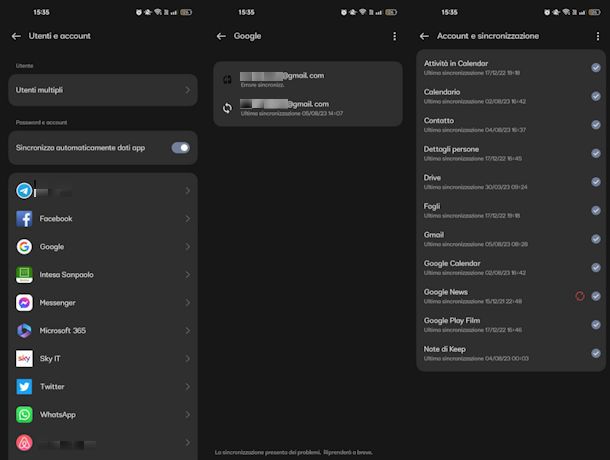Tap the Telegram account icon
Image resolution: width=610 pixels, height=460 pixels.
pyautogui.click(x=24, y=191)
